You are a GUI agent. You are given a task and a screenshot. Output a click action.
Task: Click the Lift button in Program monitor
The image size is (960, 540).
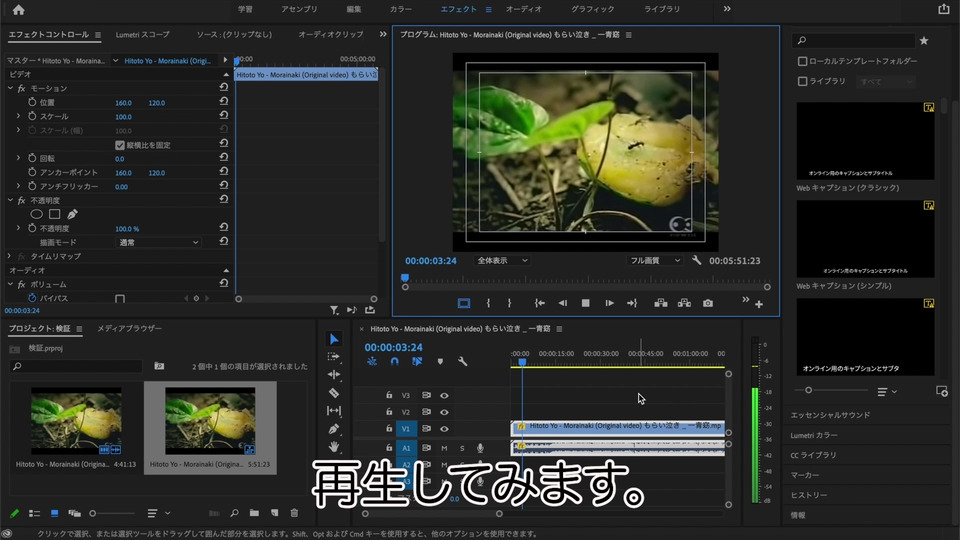[661, 303]
